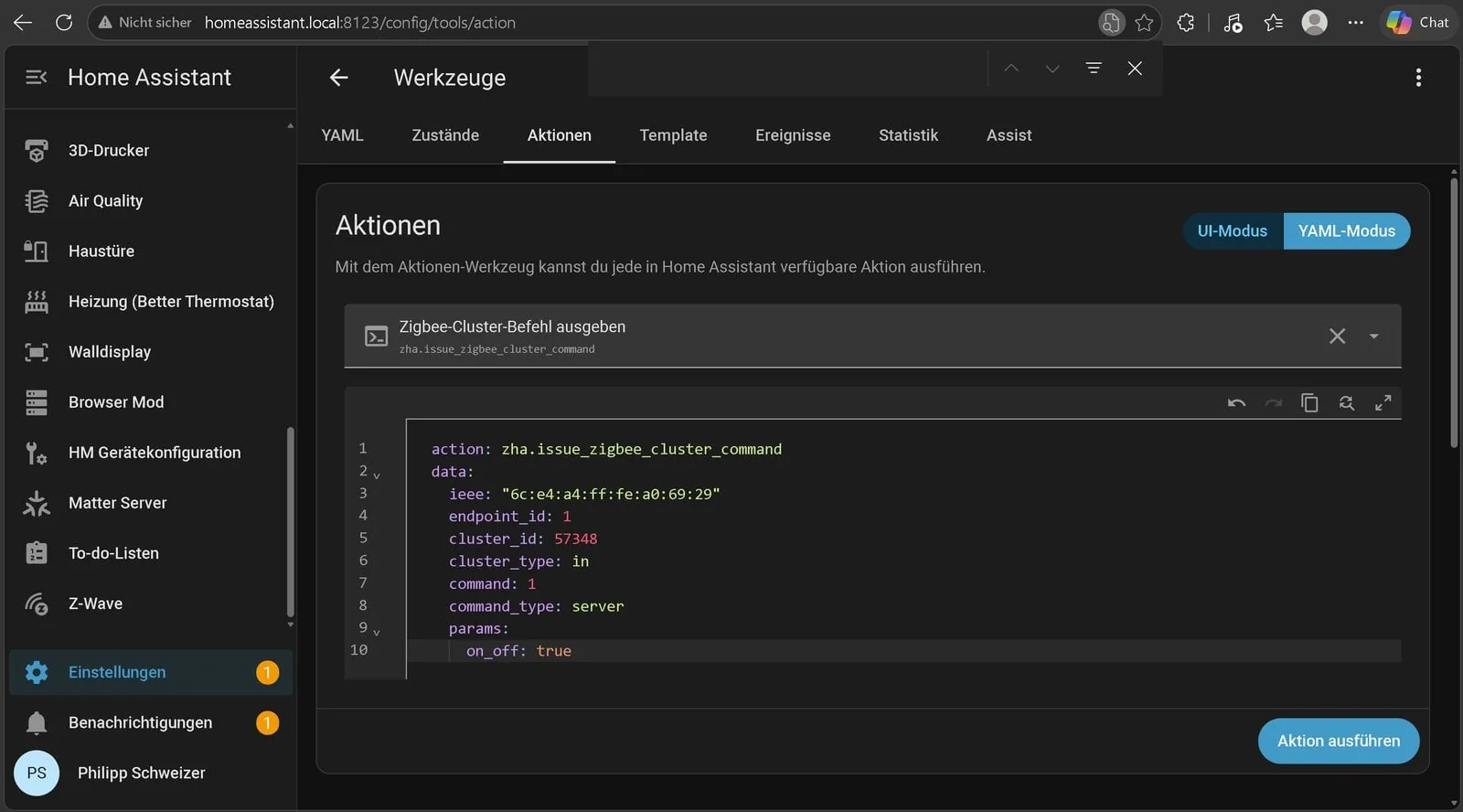Jump to next find result
This screenshot has width=1463, height=812.
(1052, 68)
